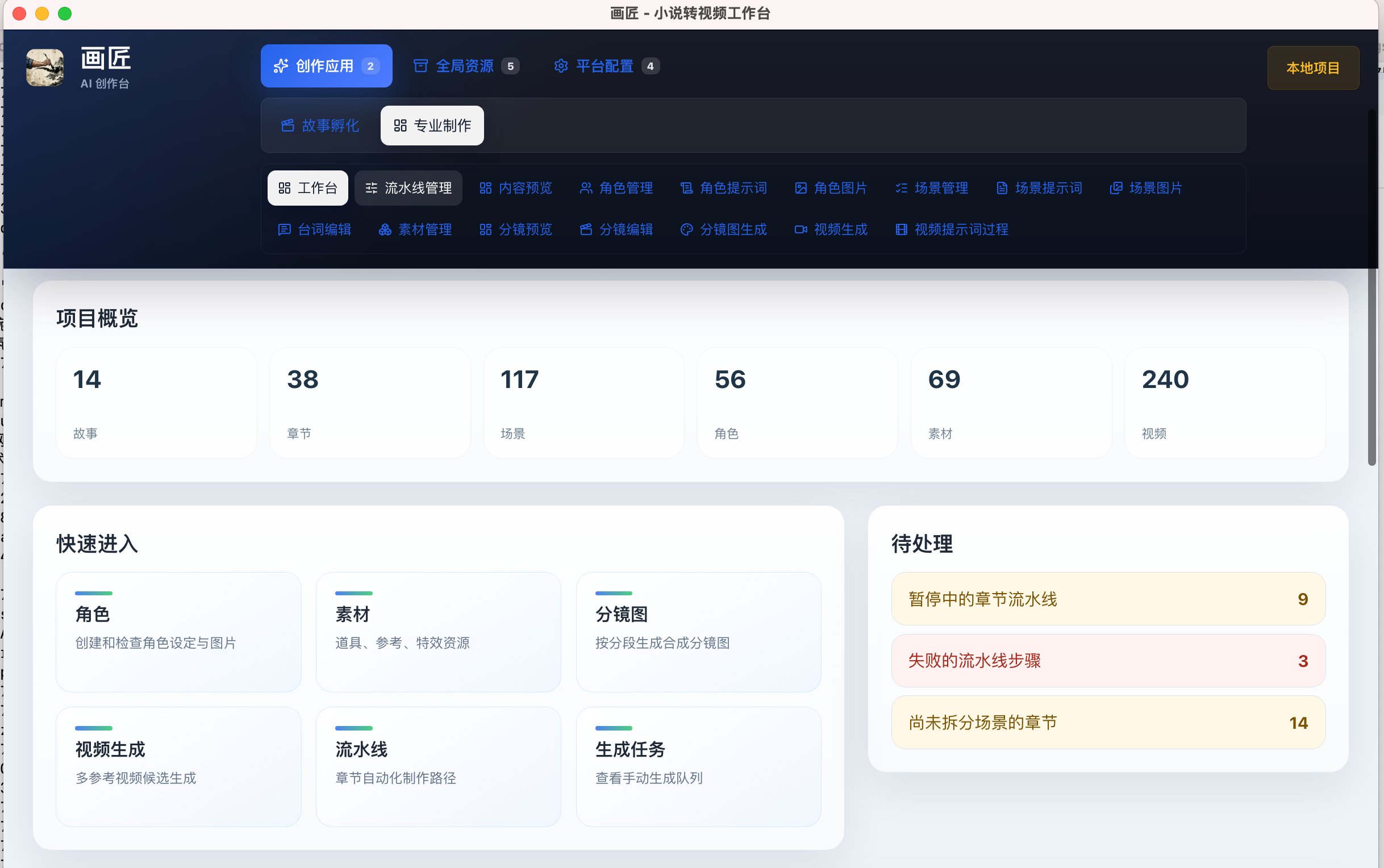Click the 14 故事 overview card
The image size is (1384, 868).
[156, 403]
